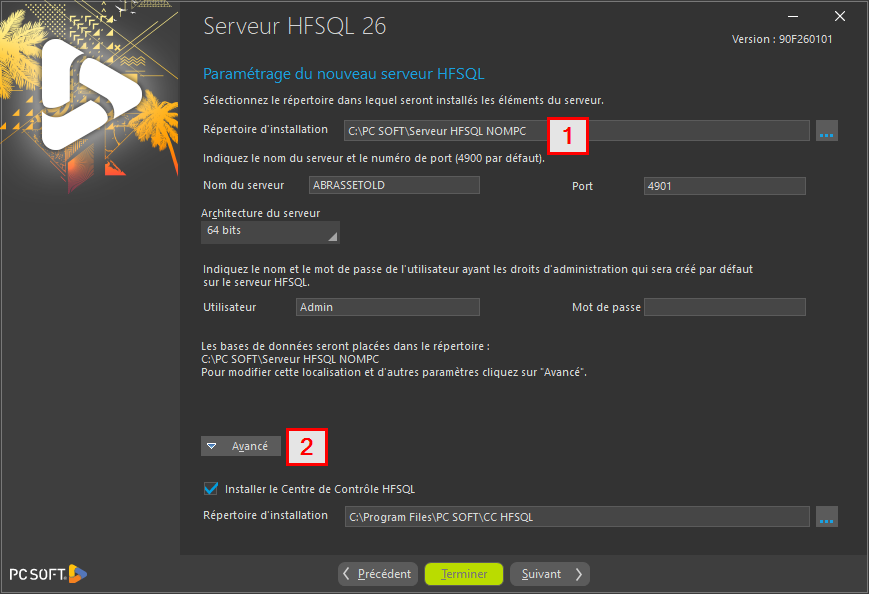Click the red callout marker numbered 2
Viewport: 869px width, 594px height.
point(307,447)
